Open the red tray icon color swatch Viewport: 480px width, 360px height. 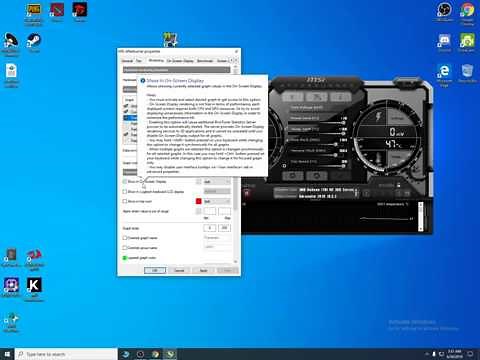(x=199, y=201)
